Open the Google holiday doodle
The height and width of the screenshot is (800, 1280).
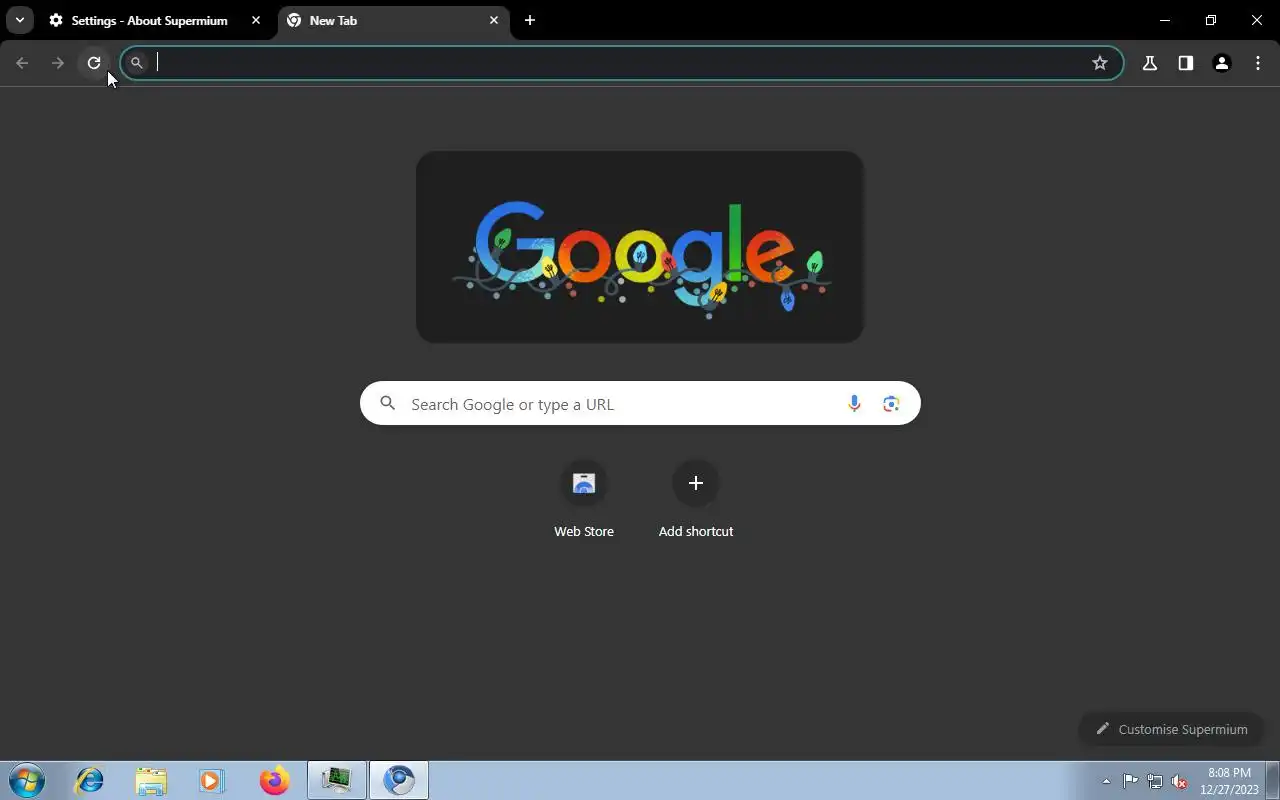click(640, 247)
